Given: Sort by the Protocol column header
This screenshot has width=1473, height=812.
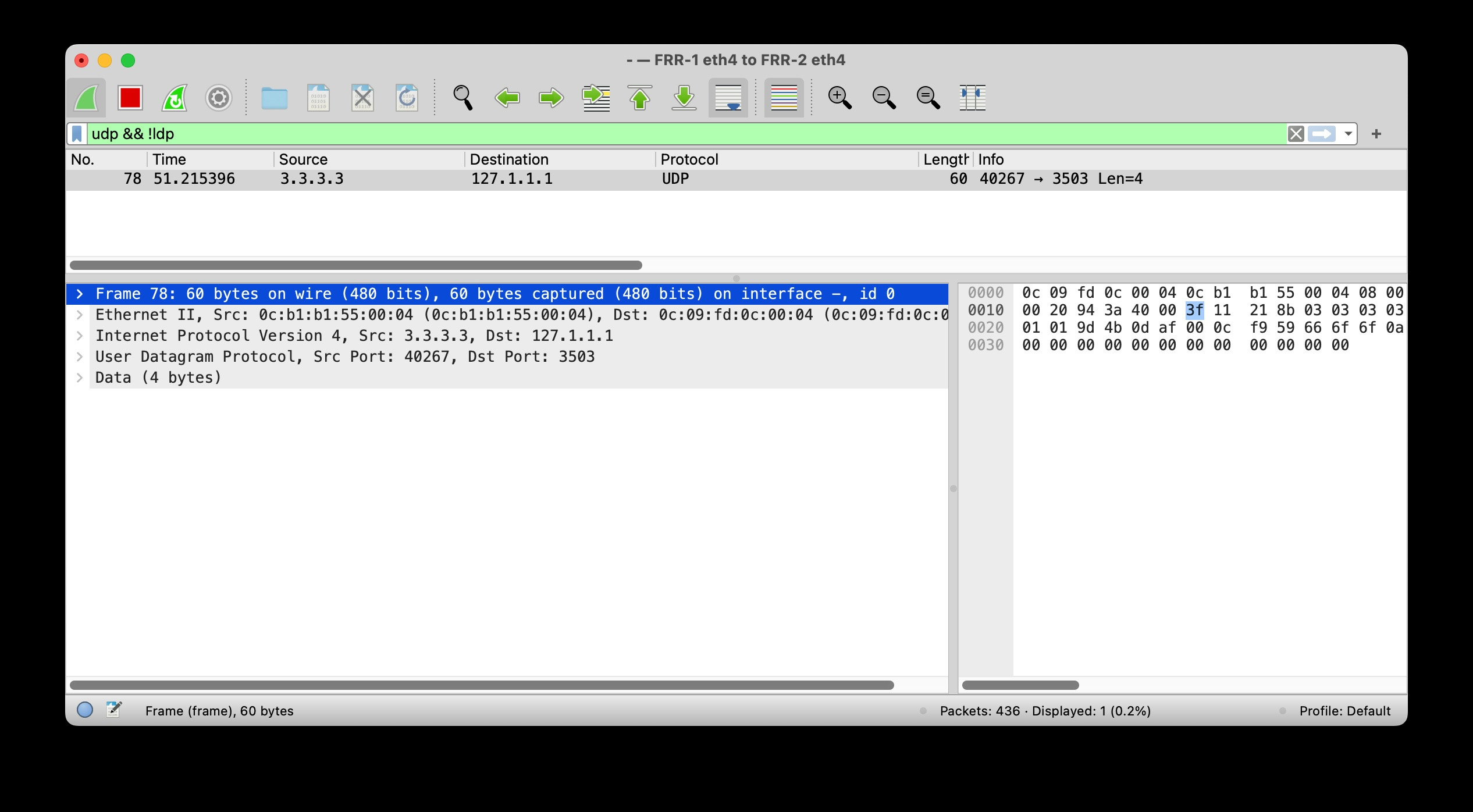Looking at the screenshot, I should click(787, 159).
